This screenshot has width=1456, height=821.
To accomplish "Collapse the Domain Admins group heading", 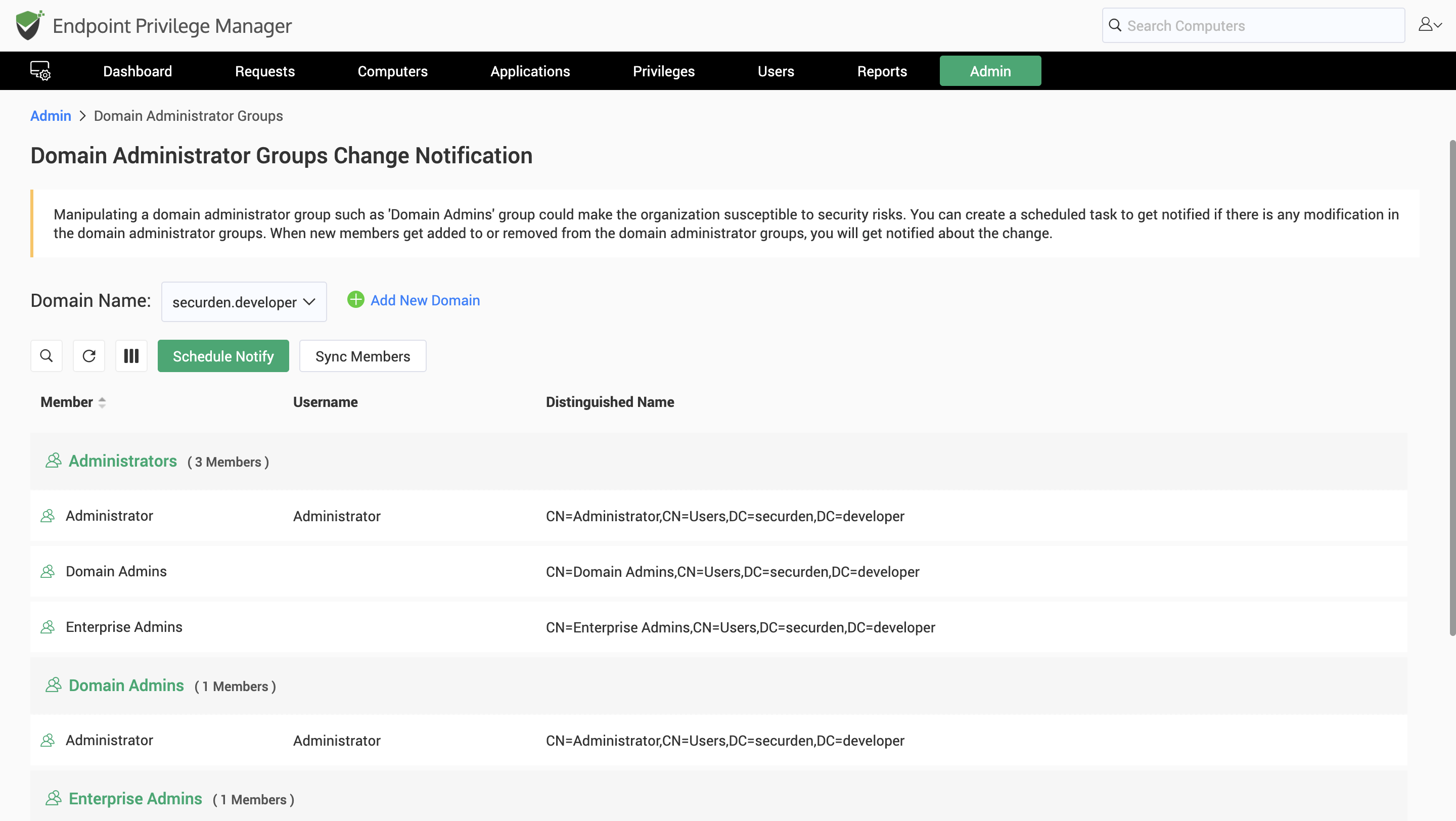I will [x=126, y=686].
